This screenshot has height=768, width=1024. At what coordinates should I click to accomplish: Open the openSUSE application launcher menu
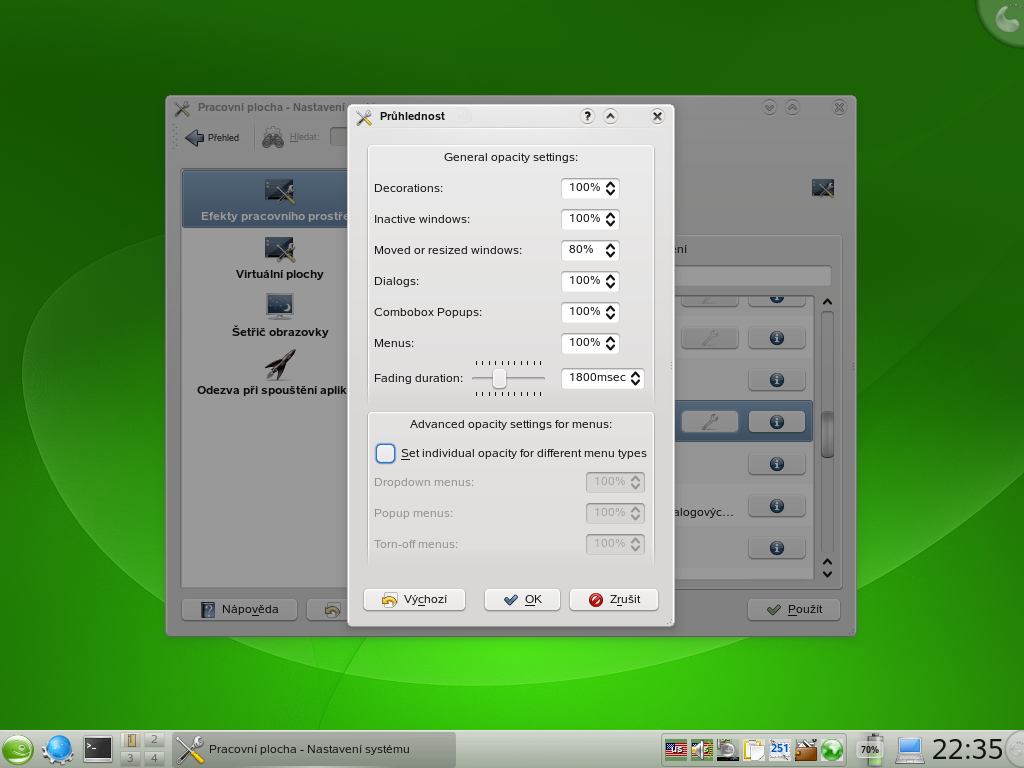(17, 749)
